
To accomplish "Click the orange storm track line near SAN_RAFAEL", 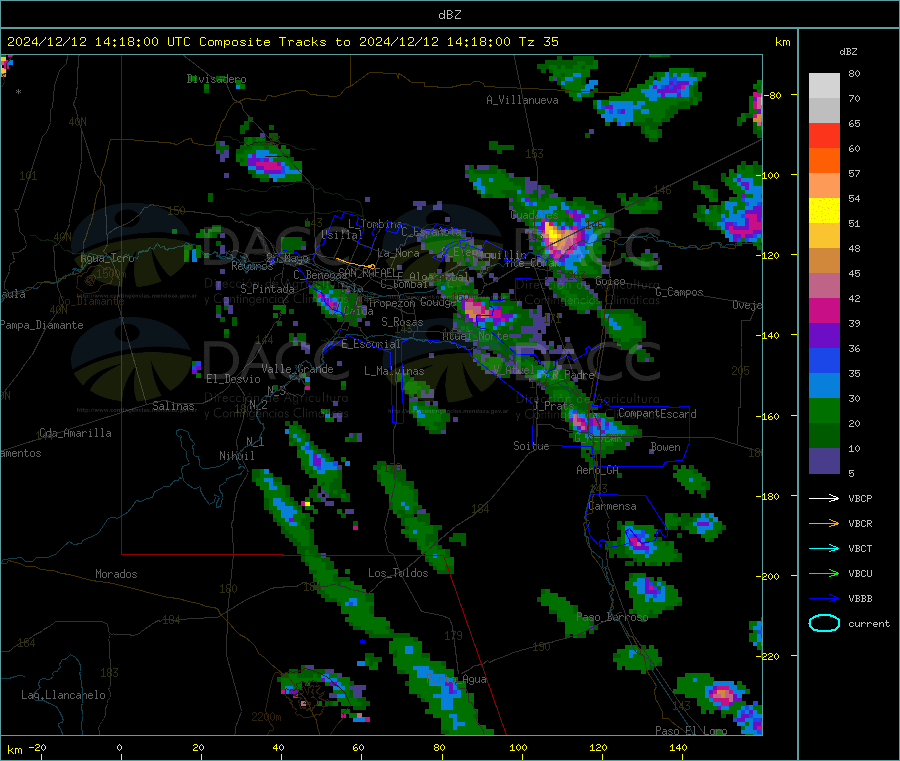I will tap(355, 263).
